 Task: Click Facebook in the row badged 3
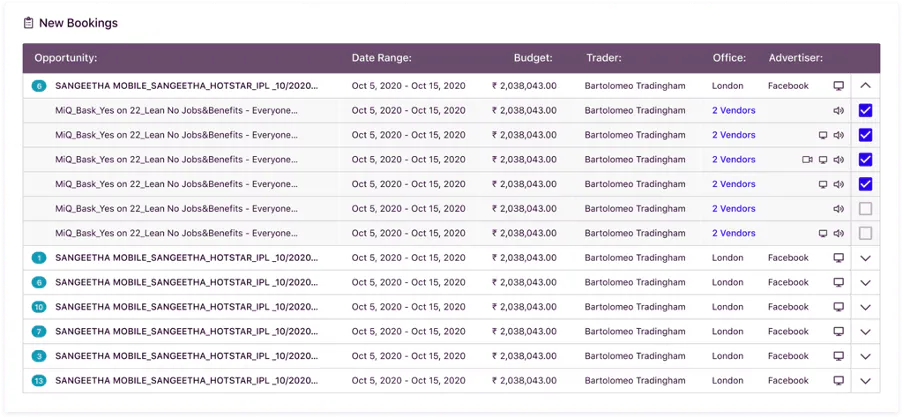(x=788, y=356)
